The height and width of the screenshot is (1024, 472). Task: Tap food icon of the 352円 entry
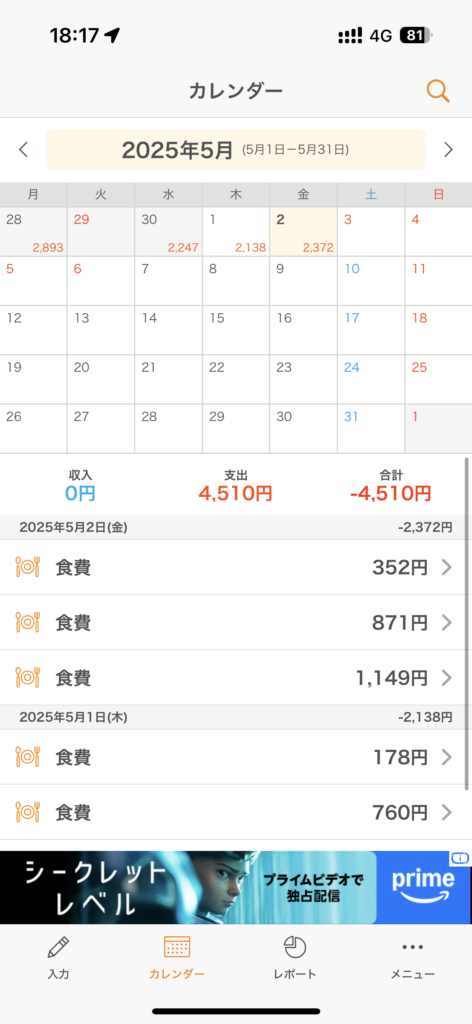27,567
